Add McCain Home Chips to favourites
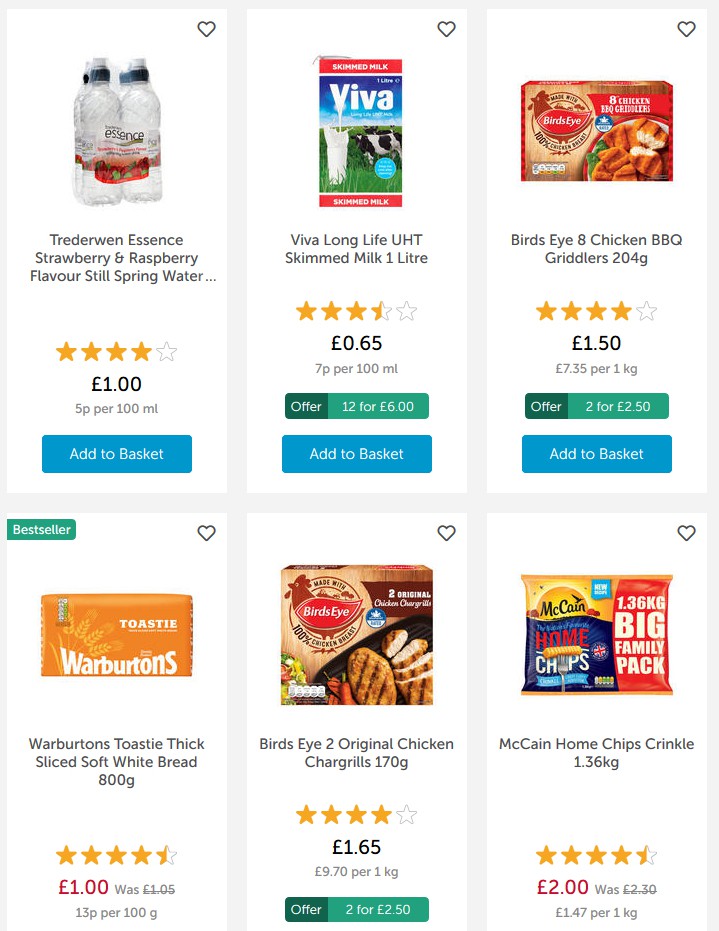This screenshot has width=719, height=931. click(686, 533)
